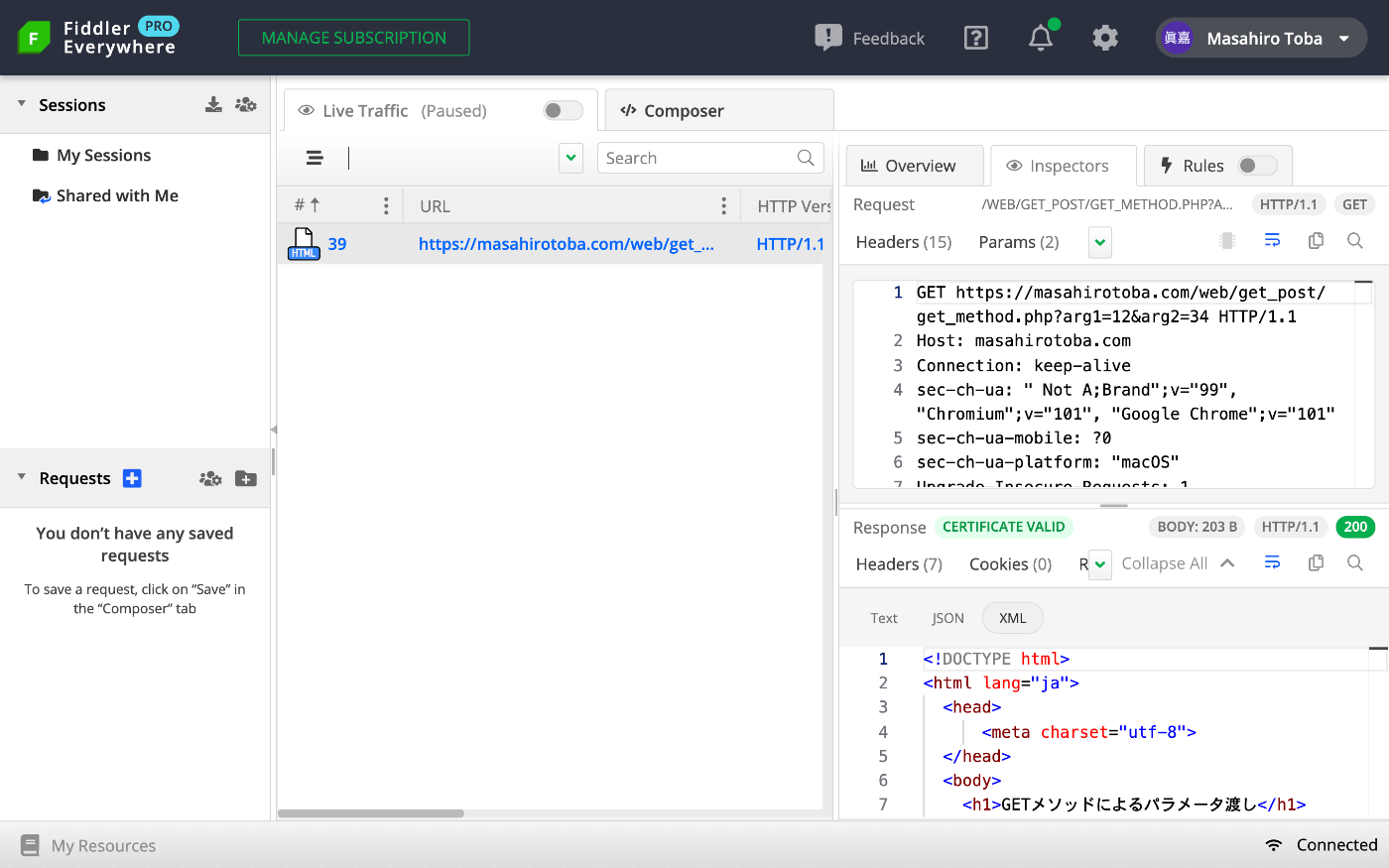Collapse the Sessions section triangle
Viewport: 1389px width, 868px height.
click(x=22, y=103)
